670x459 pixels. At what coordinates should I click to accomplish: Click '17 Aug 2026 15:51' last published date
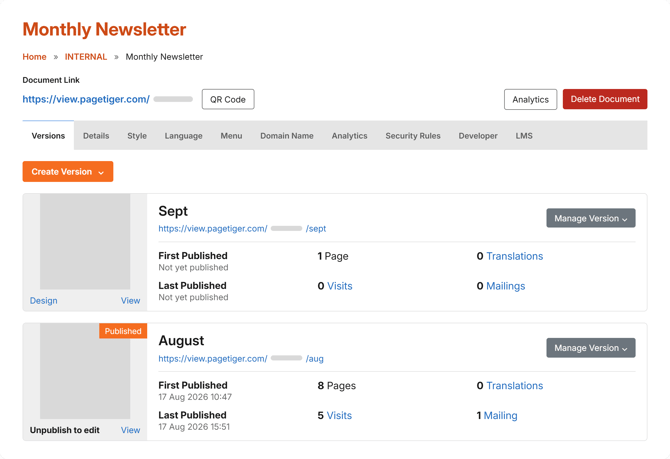[194, 427]
